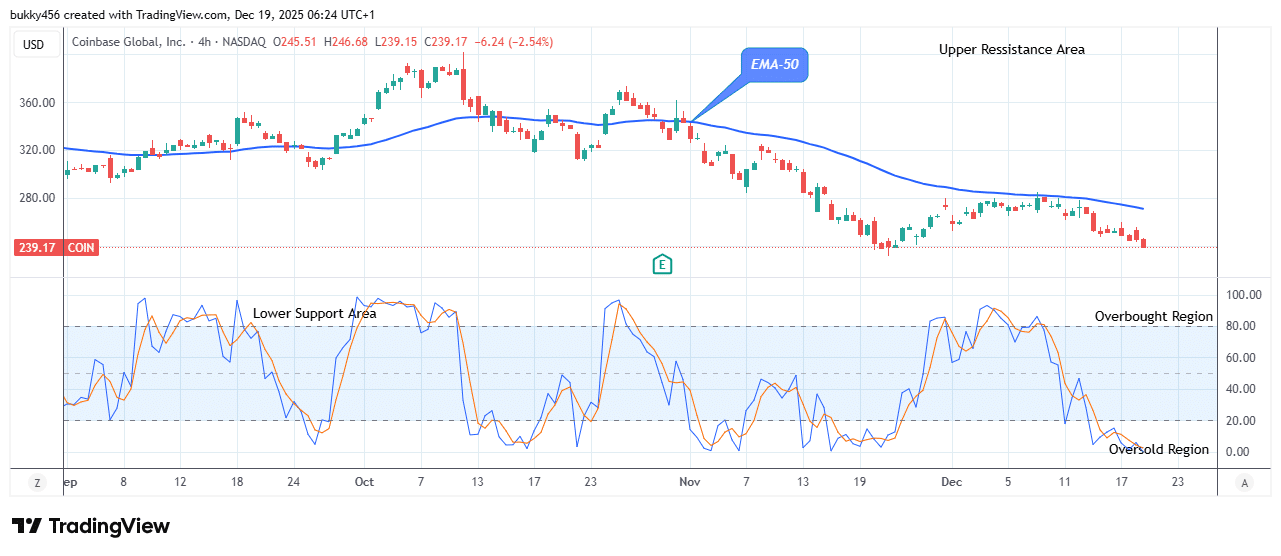1281x556 pixels.
Task: Click the 'Z' timezone button at bottom left
Action: [38, 482]
